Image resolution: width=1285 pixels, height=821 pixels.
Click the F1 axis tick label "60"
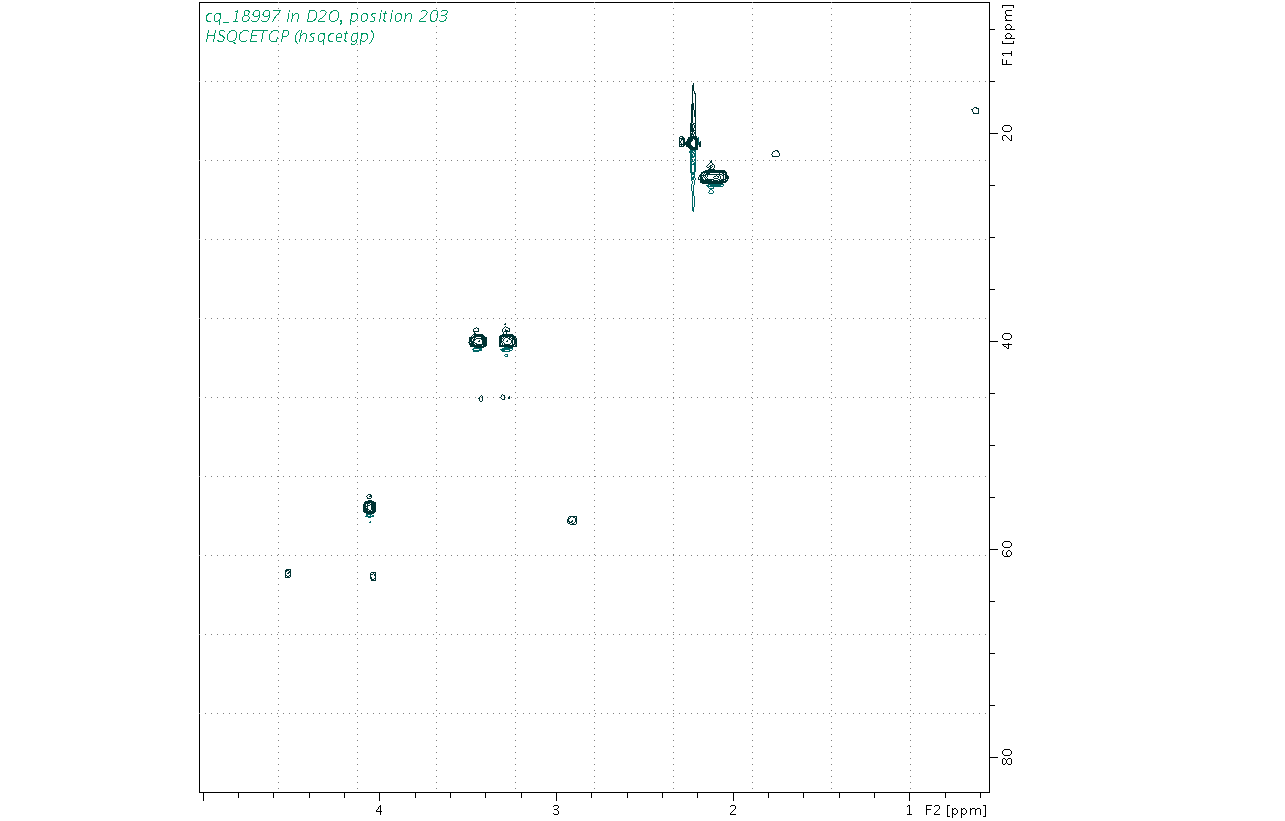coord(1008,550)
